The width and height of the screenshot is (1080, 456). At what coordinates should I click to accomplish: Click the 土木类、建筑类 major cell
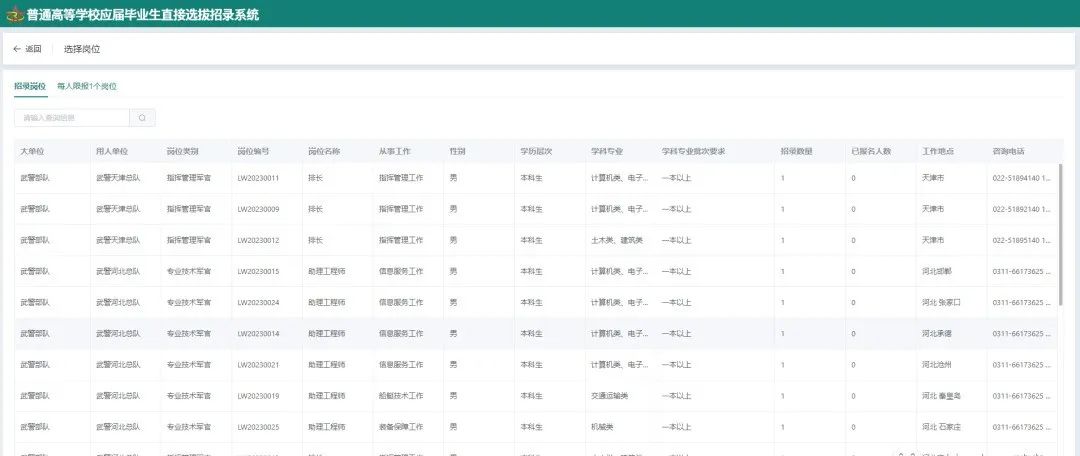[614, 240]
